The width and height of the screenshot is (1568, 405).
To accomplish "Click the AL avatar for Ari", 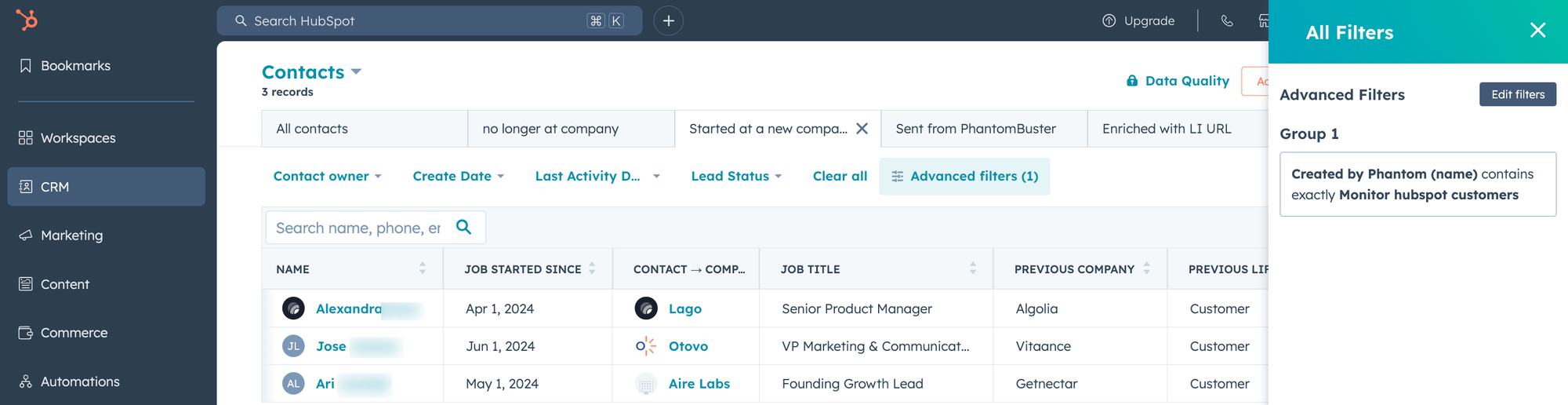I will tap(293, 384).
